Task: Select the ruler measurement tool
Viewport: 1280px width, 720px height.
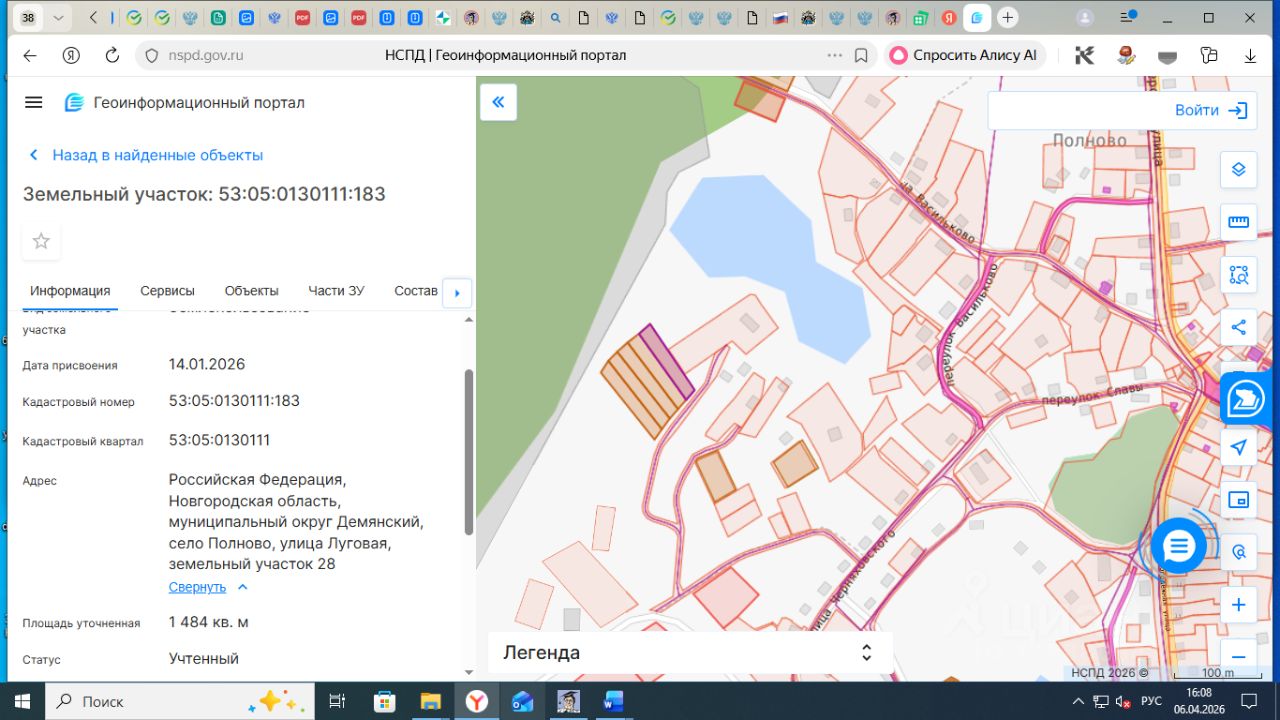Action: 1238,222
